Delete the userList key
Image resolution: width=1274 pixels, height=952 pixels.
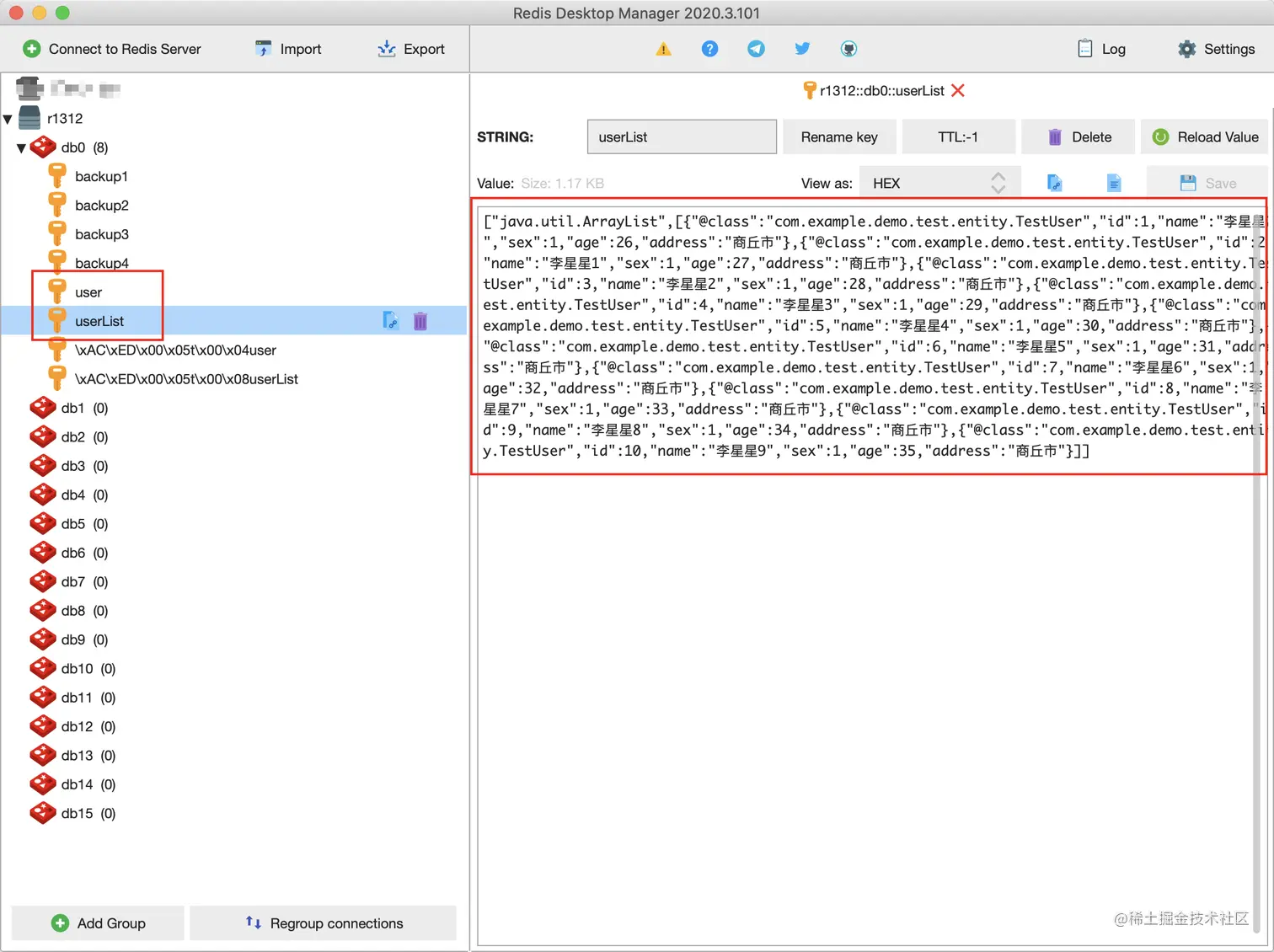tap(1079, 136)
